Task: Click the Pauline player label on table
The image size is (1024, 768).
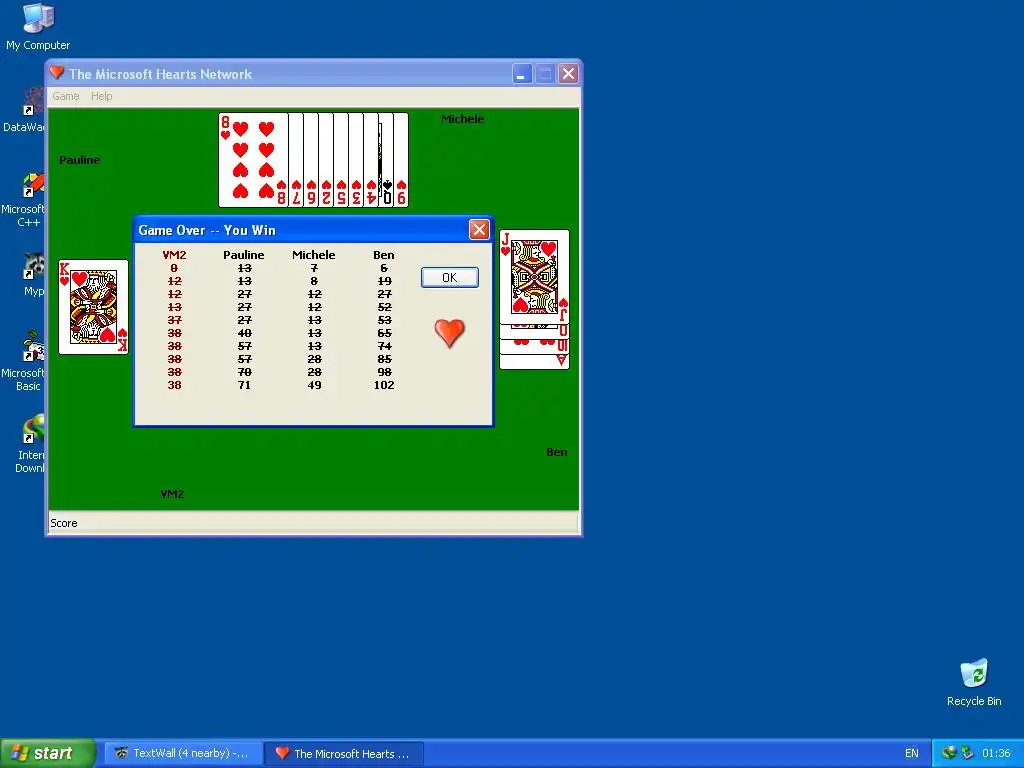Action: click(80, 160)
